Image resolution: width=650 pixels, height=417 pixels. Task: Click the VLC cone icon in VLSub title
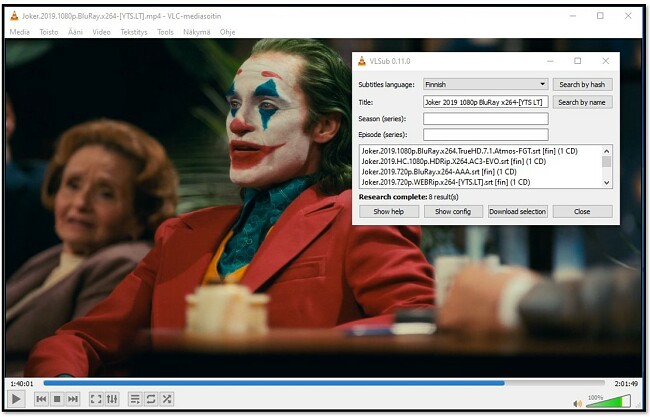(362, 61)
